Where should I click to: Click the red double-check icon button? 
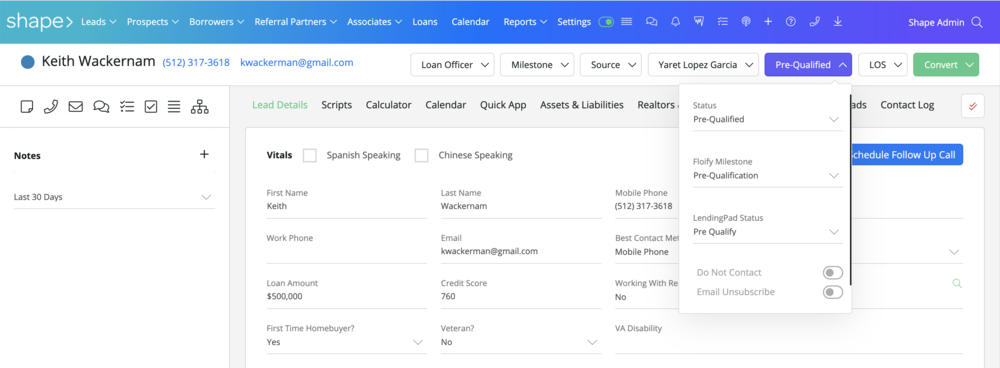tap(973, 106)
